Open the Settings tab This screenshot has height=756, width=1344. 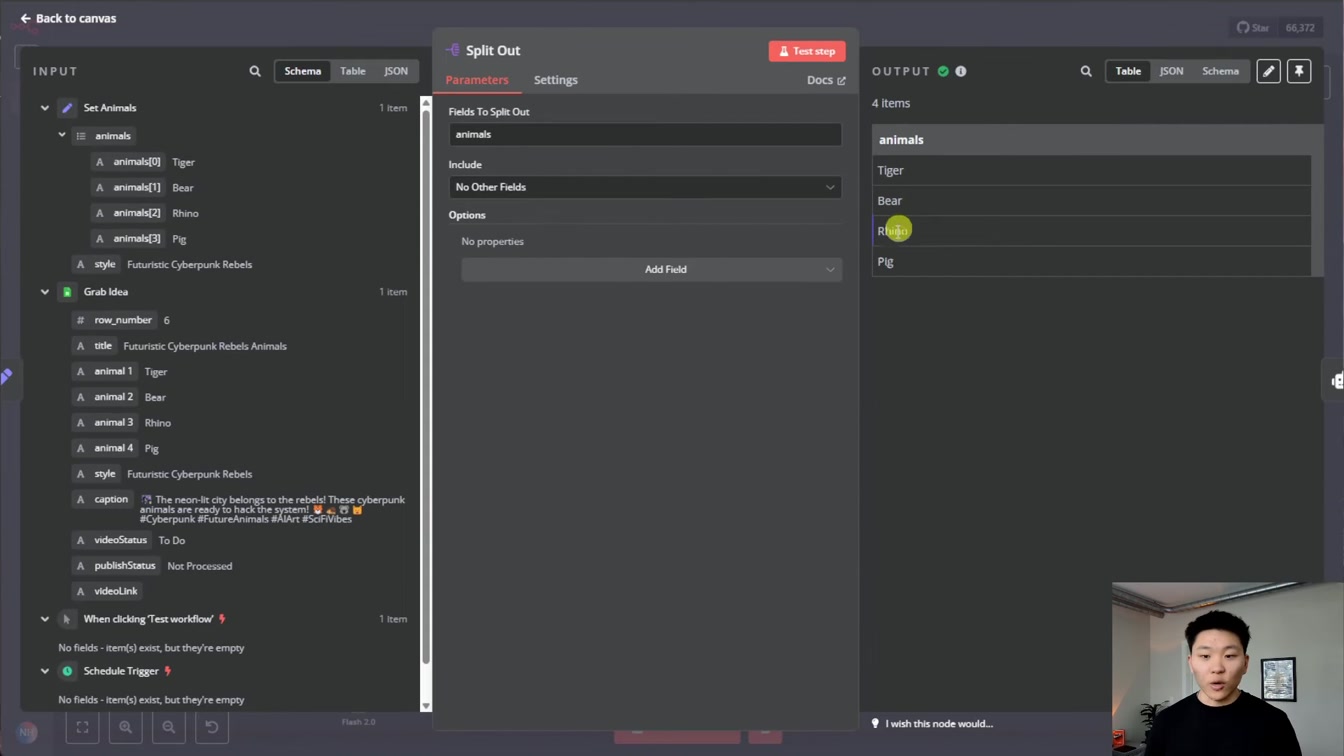[555, 80]
